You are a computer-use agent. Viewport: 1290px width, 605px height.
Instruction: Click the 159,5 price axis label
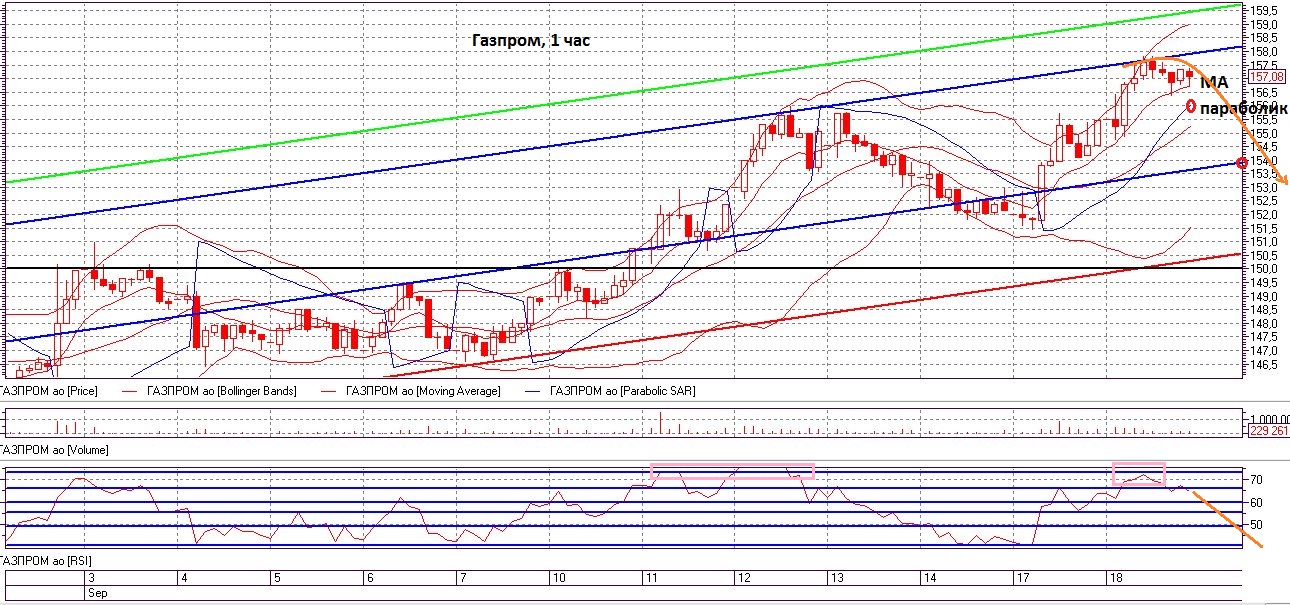pos(1263,11)
